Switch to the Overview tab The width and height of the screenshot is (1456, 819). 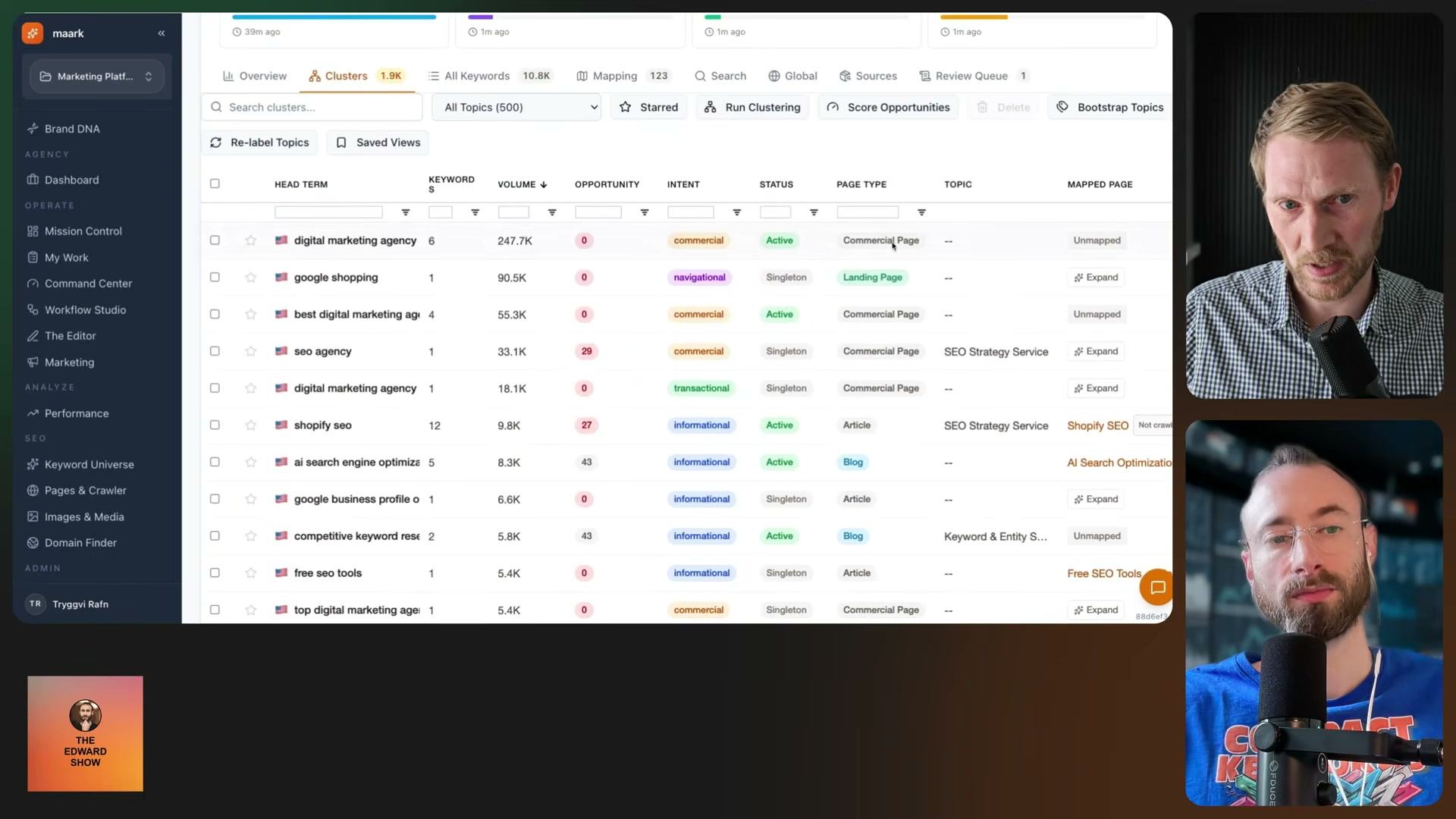coord(255,76)
